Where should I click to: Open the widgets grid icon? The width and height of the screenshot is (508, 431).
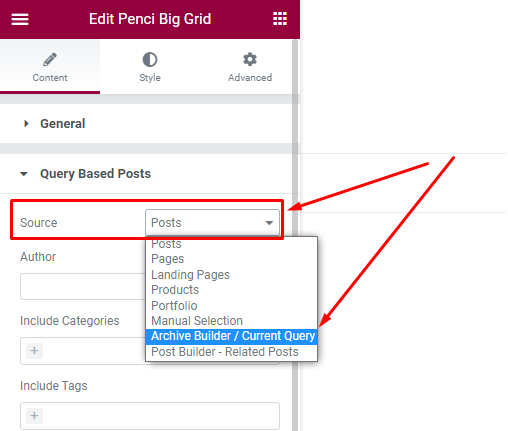[280, 19]
